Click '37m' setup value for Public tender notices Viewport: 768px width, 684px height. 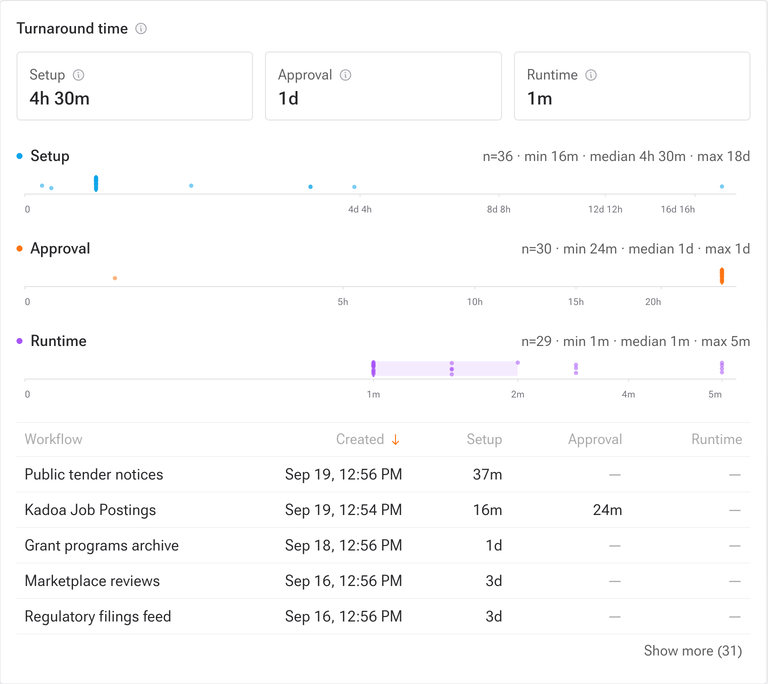click(487, 474)
